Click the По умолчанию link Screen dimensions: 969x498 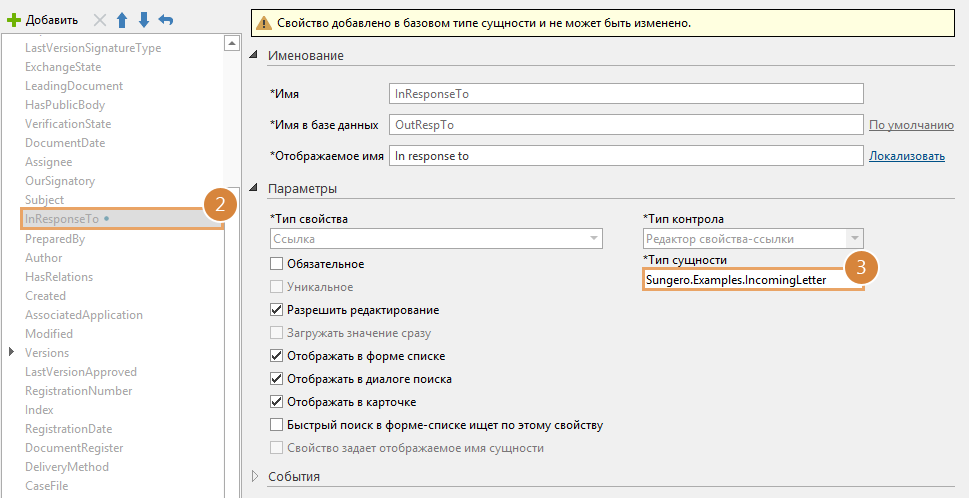910,125
